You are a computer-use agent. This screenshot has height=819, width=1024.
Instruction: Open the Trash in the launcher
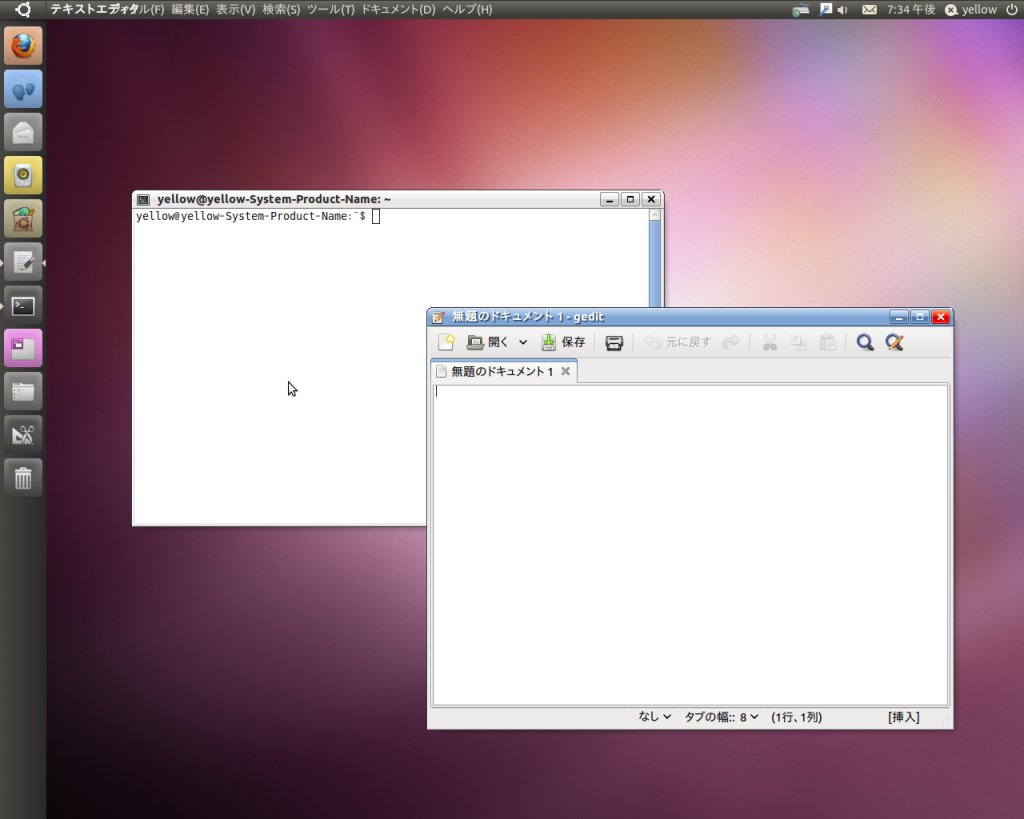click(23, 477)
